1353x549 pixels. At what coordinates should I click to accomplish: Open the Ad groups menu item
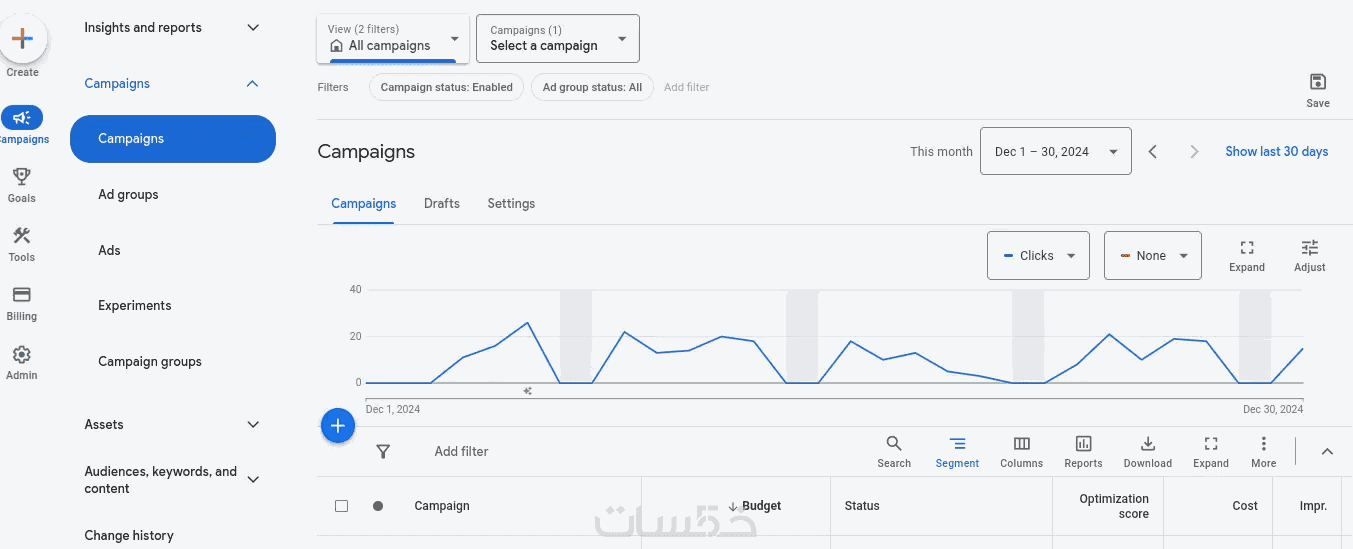pyautogui.click(x=128, y=195)
